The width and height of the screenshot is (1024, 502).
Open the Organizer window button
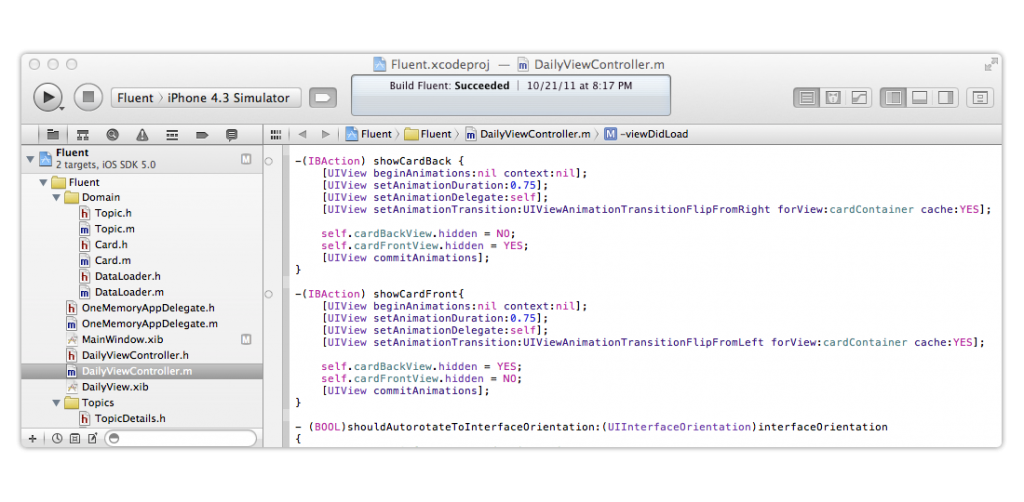(979, 97)
